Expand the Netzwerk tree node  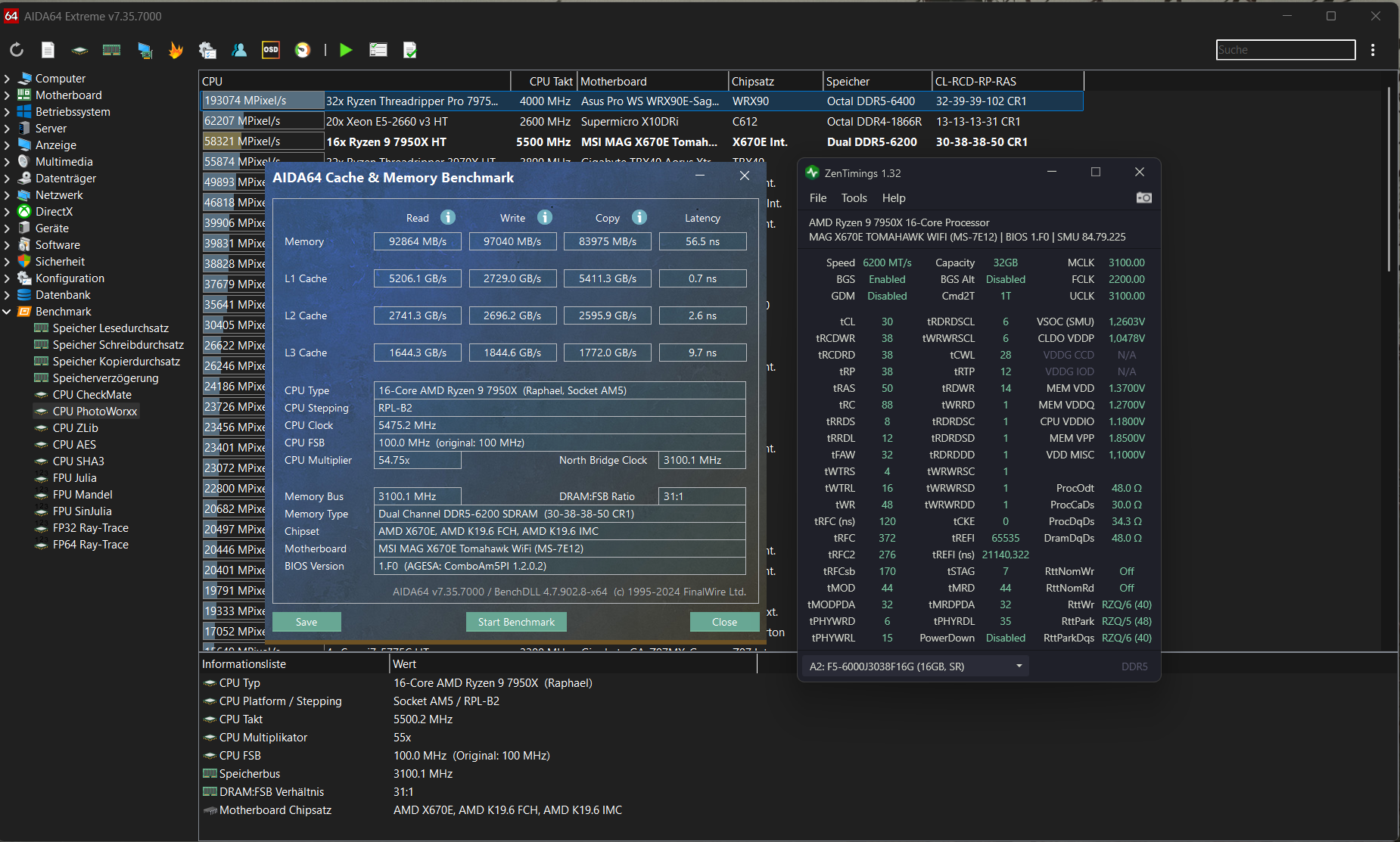click(x=7, y=195)
